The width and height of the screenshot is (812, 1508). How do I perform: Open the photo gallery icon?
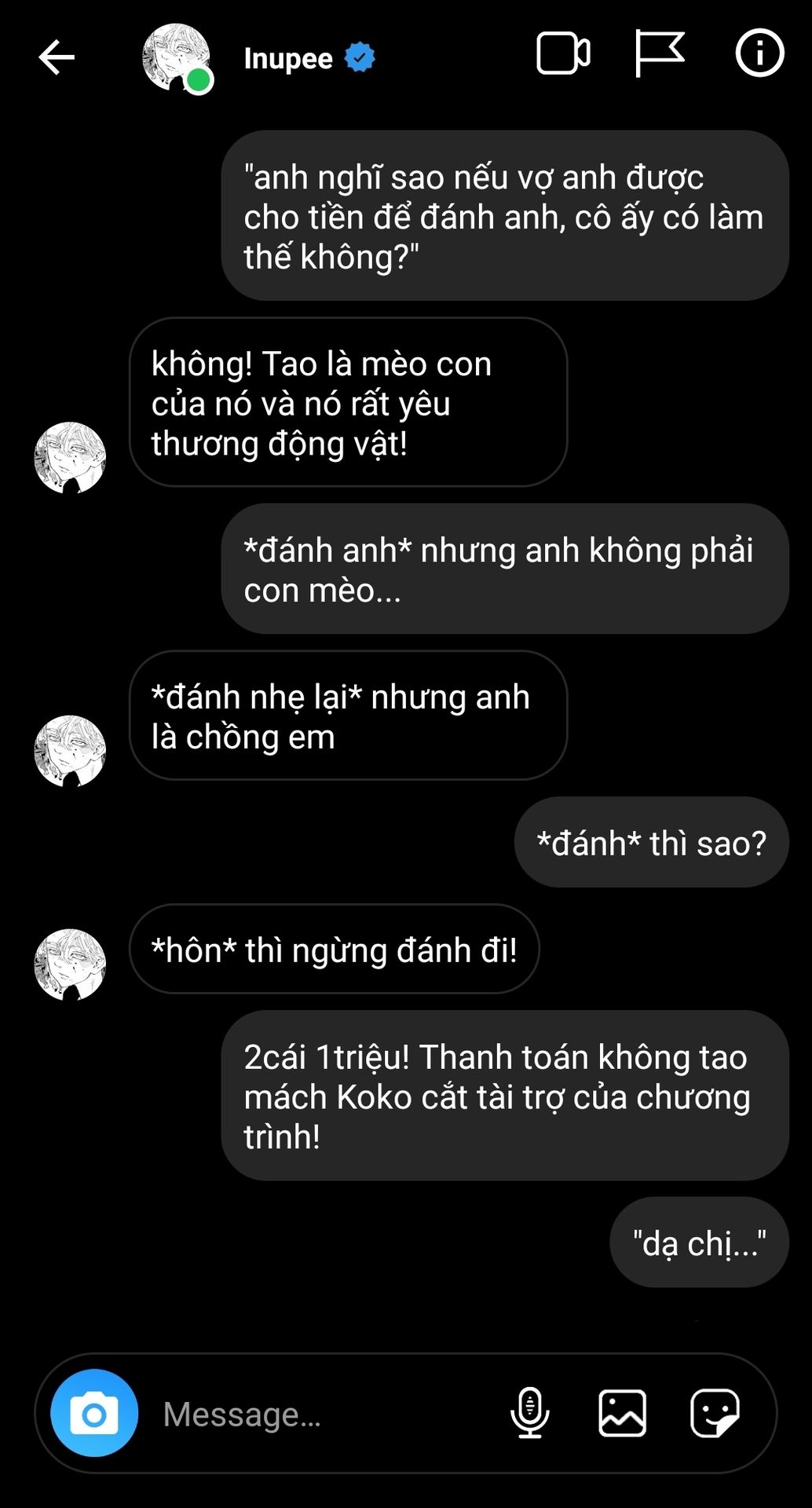coord(623,1413)
